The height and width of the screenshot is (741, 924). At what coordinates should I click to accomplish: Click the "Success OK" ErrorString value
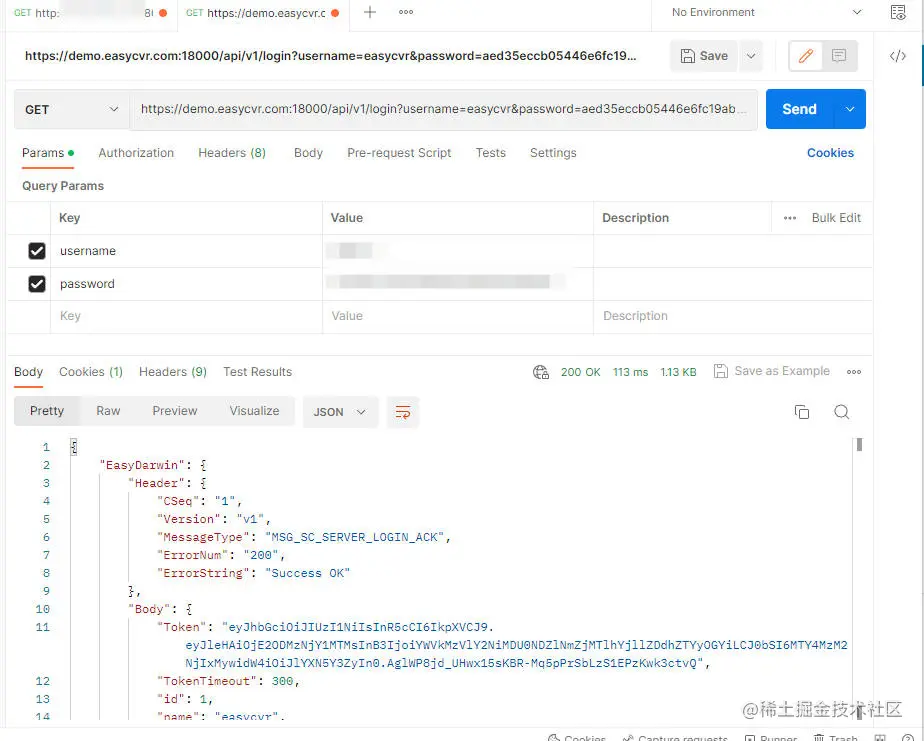coord(308,573)
